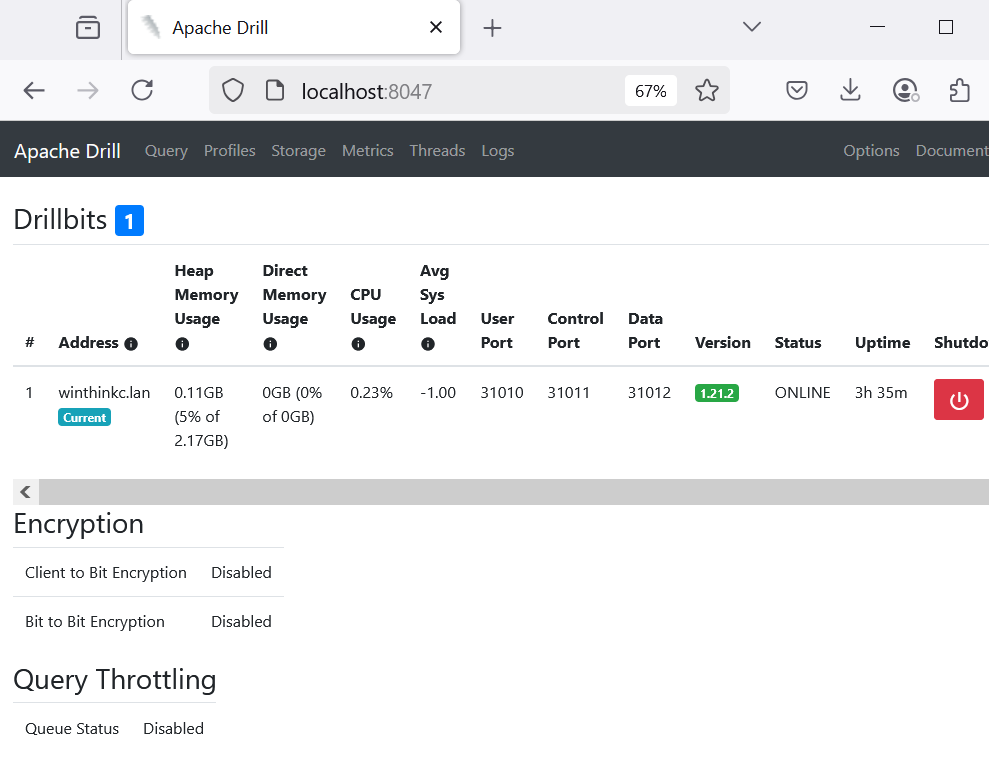Reload the Apache Drill page
The image size is (989, 778).
142,91
